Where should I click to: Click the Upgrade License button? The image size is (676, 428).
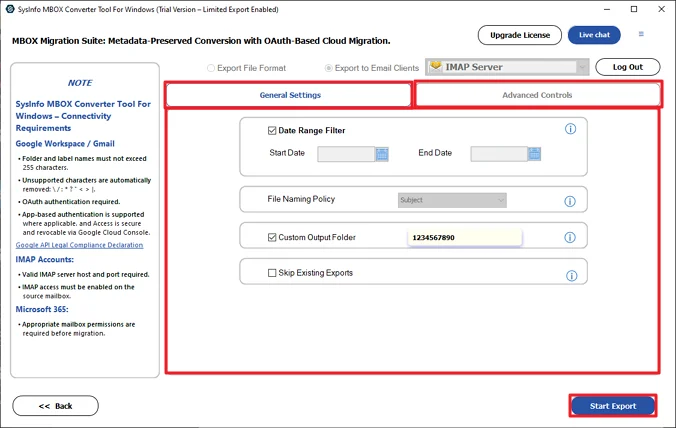(520, 35)
